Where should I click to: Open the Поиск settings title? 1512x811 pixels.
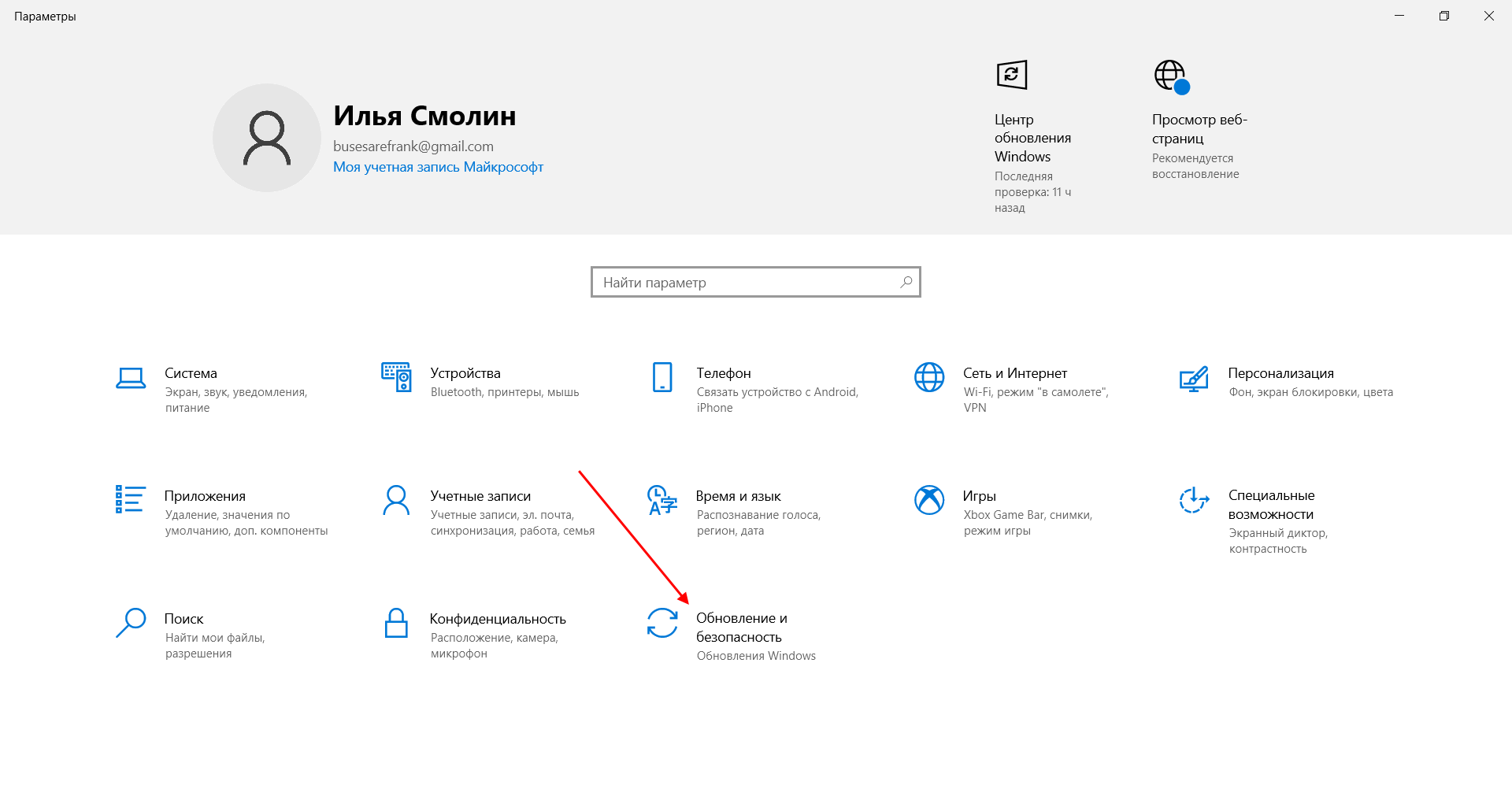coord(183,619)
